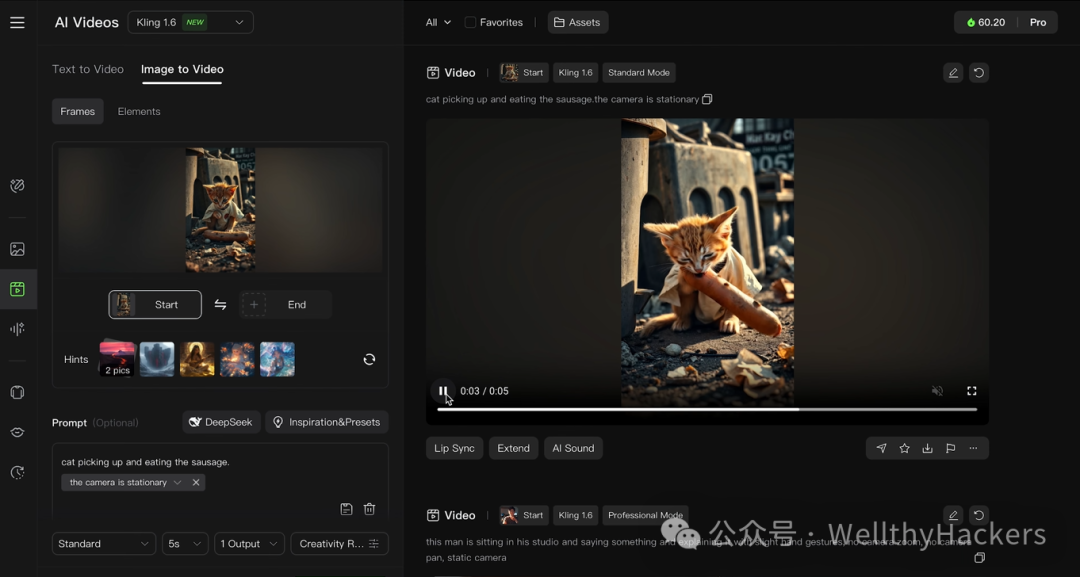Expand the camera is stationary tag dropdown
Image resolution: width=1080 pixels, height=577 pixels.
(x=178, y=483)
